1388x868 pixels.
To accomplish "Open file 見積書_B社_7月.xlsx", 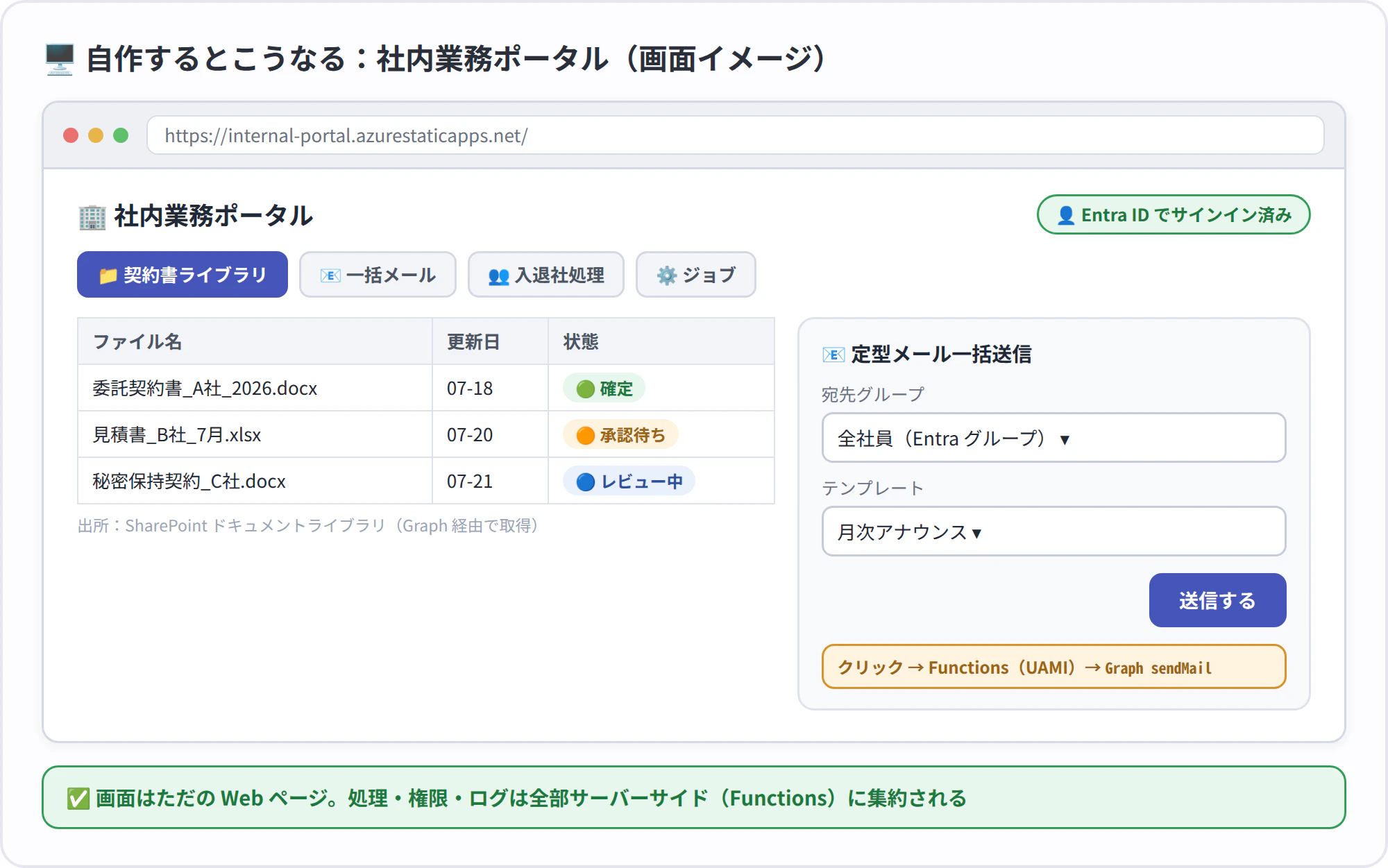I will [177, 434].
